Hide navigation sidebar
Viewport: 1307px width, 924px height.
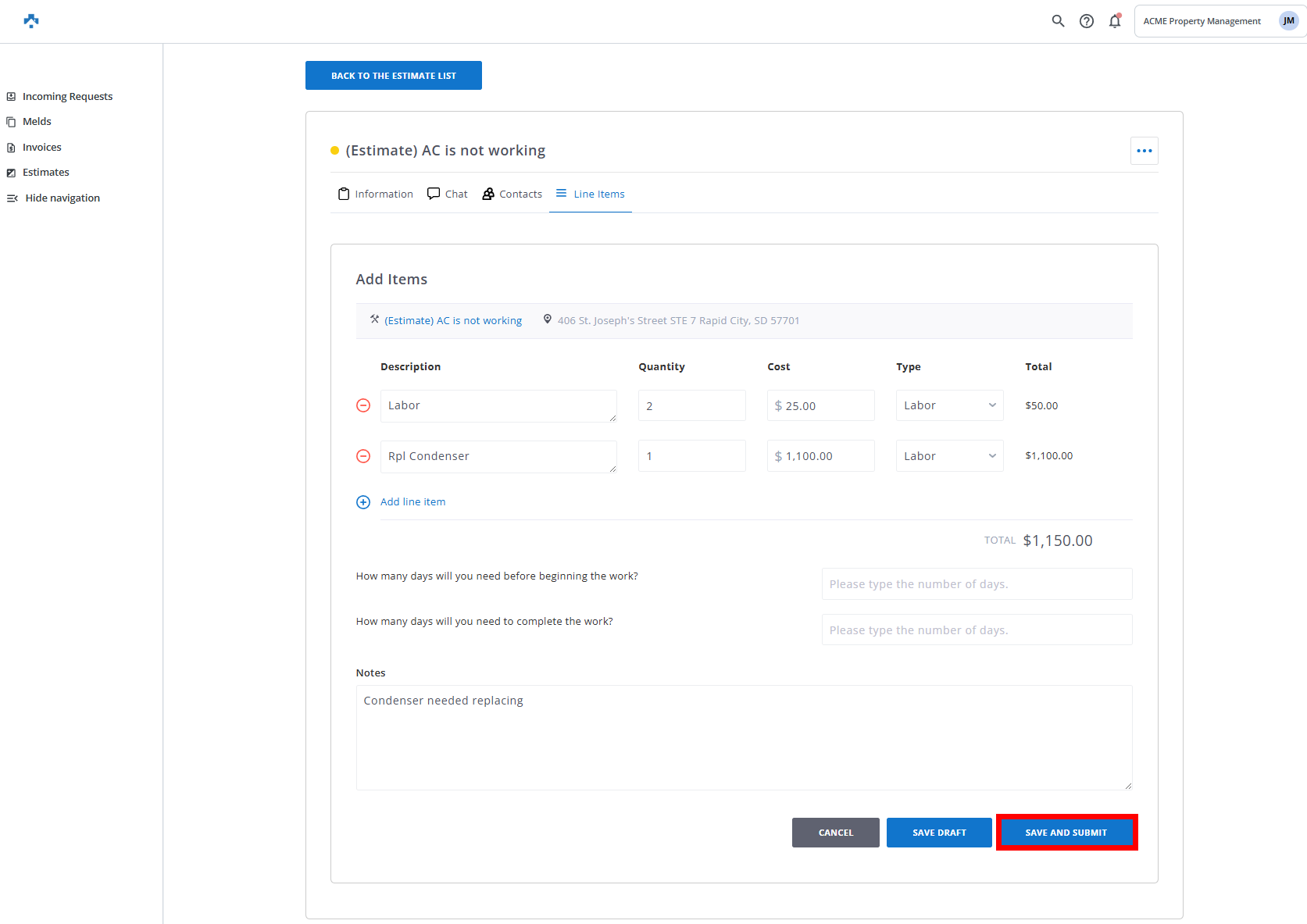pyautogui.click(x=54, y=198)
